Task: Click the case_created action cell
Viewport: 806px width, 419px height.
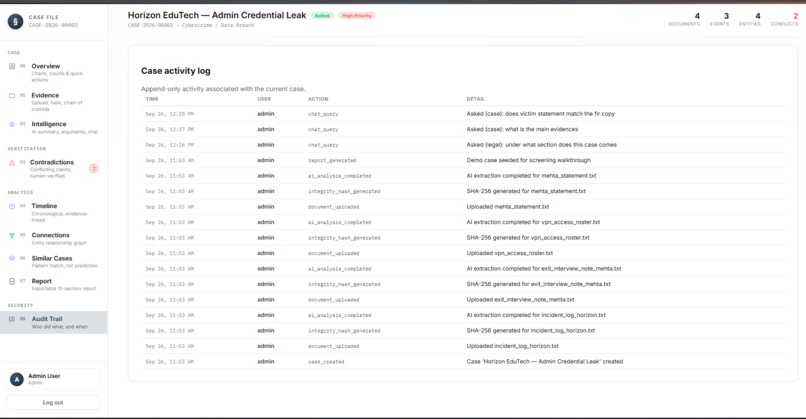Action: 326,362
